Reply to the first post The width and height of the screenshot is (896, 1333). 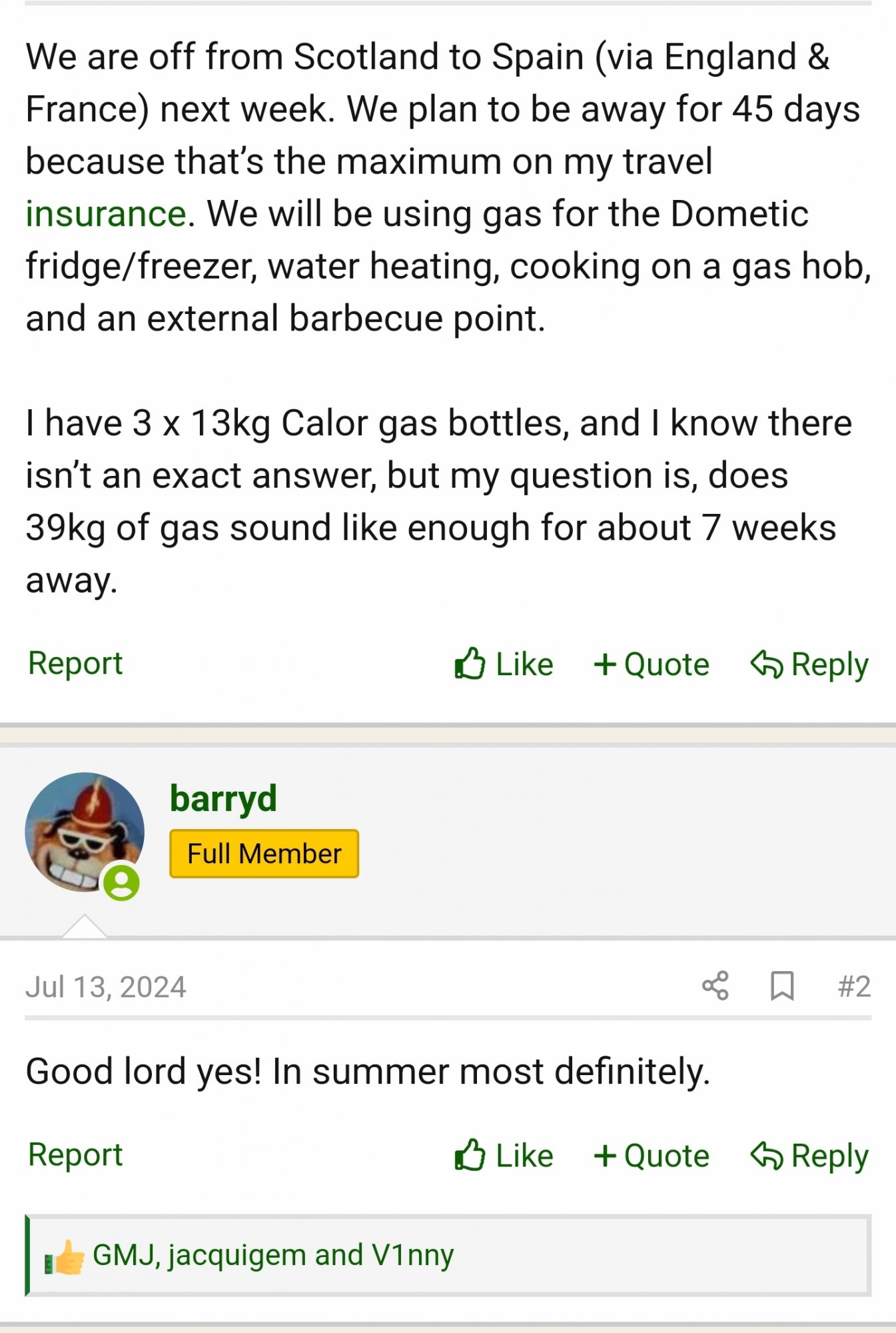pos(809,665)
